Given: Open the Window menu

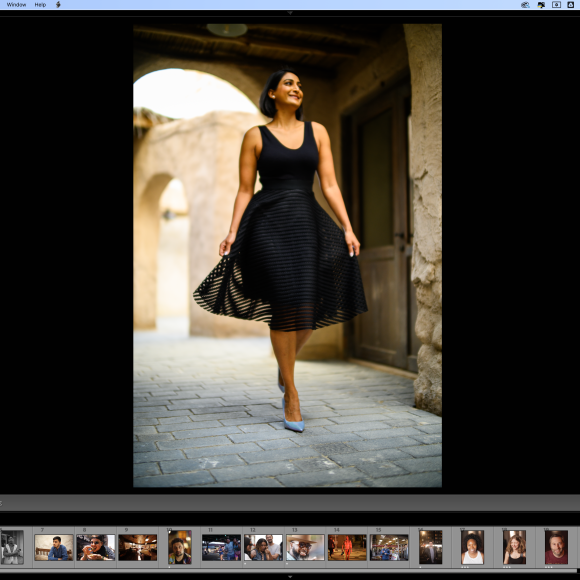Looking at the screenshot, I should [16, 5].
